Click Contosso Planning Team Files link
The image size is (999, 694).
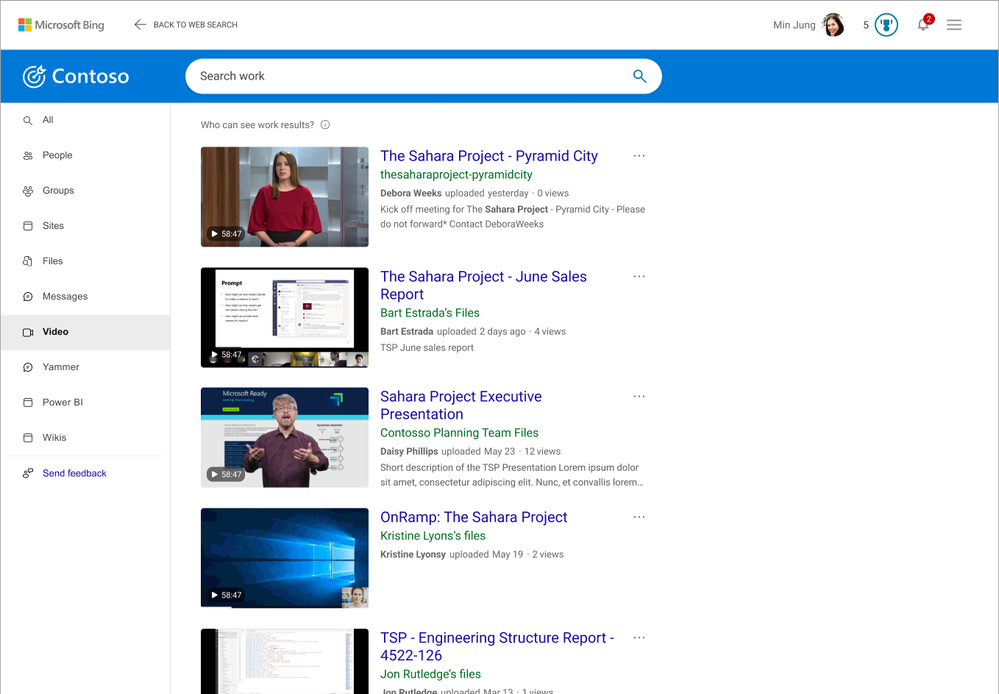coord(459,433)
